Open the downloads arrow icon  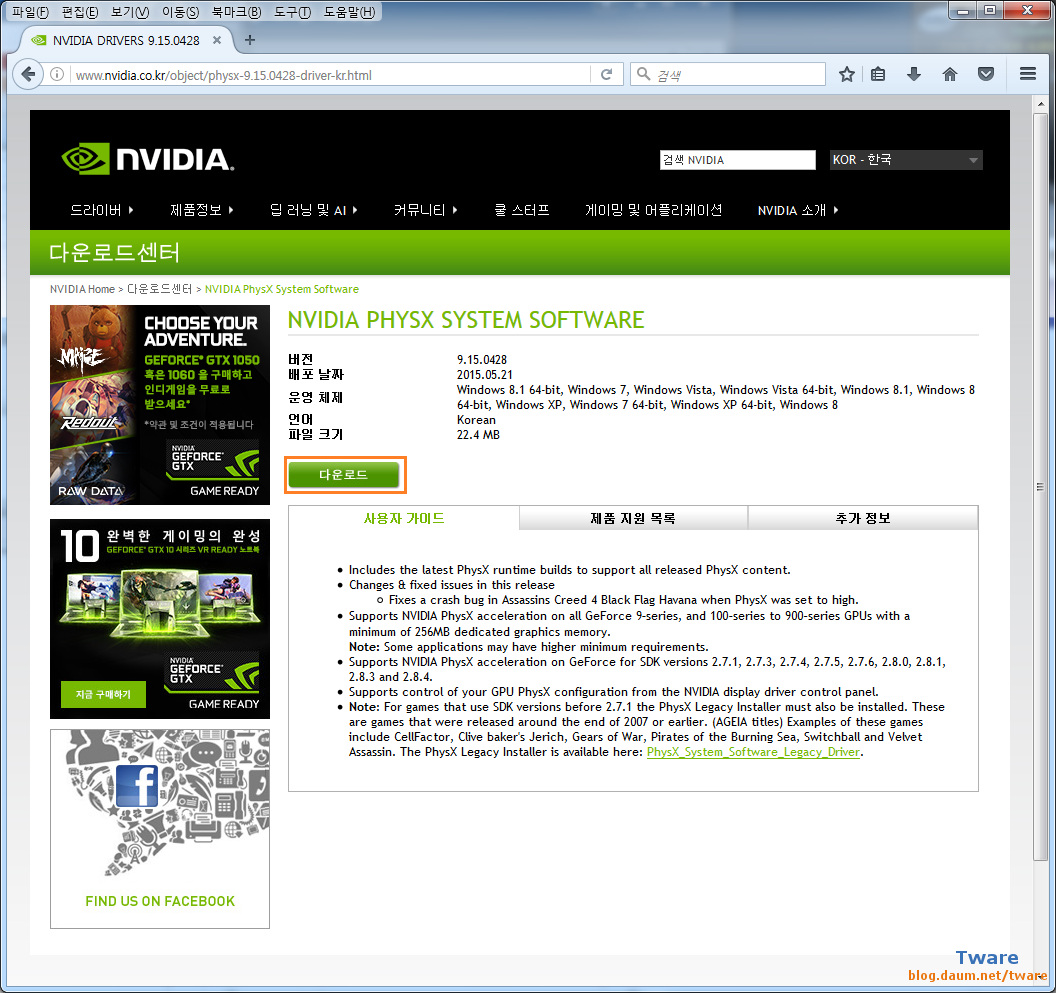pos(913,74)
